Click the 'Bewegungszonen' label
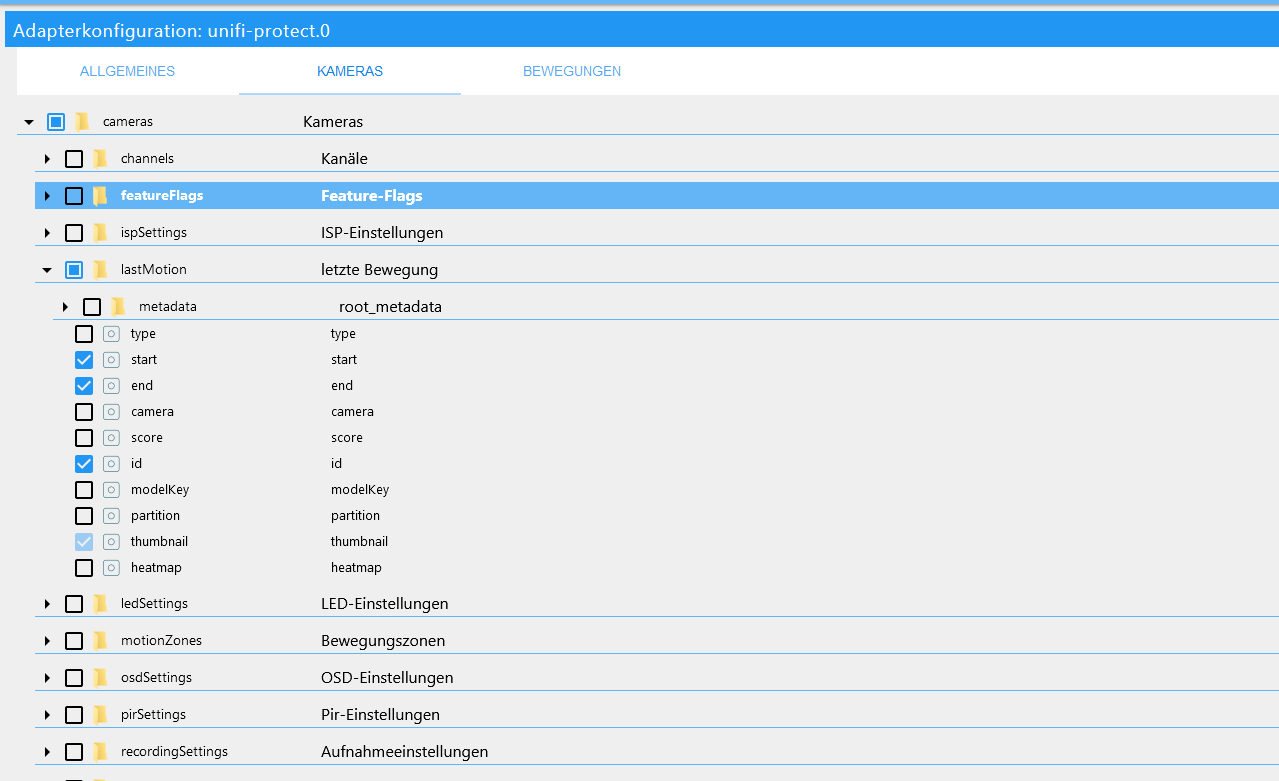1279x781 pixels. coord(383,641)
